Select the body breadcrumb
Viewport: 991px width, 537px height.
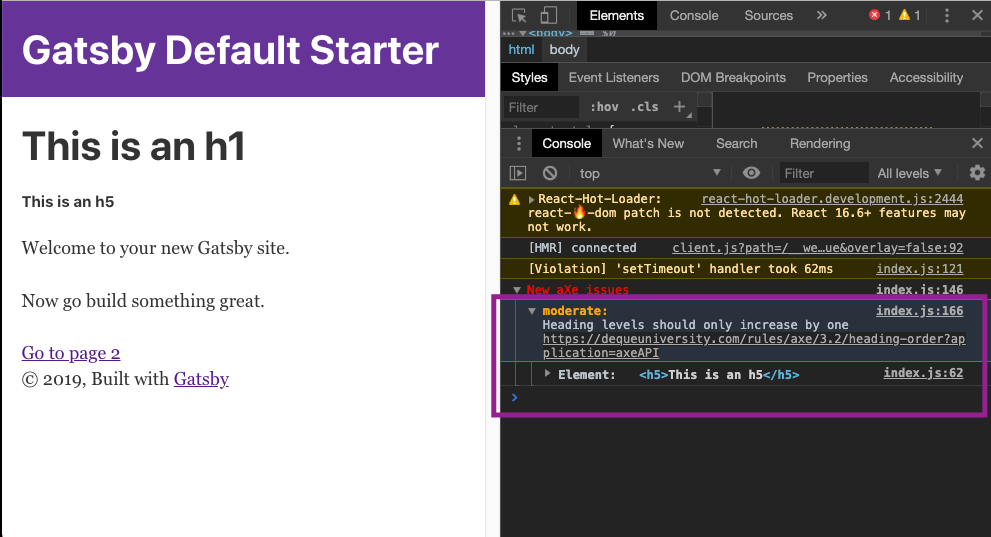564,49
